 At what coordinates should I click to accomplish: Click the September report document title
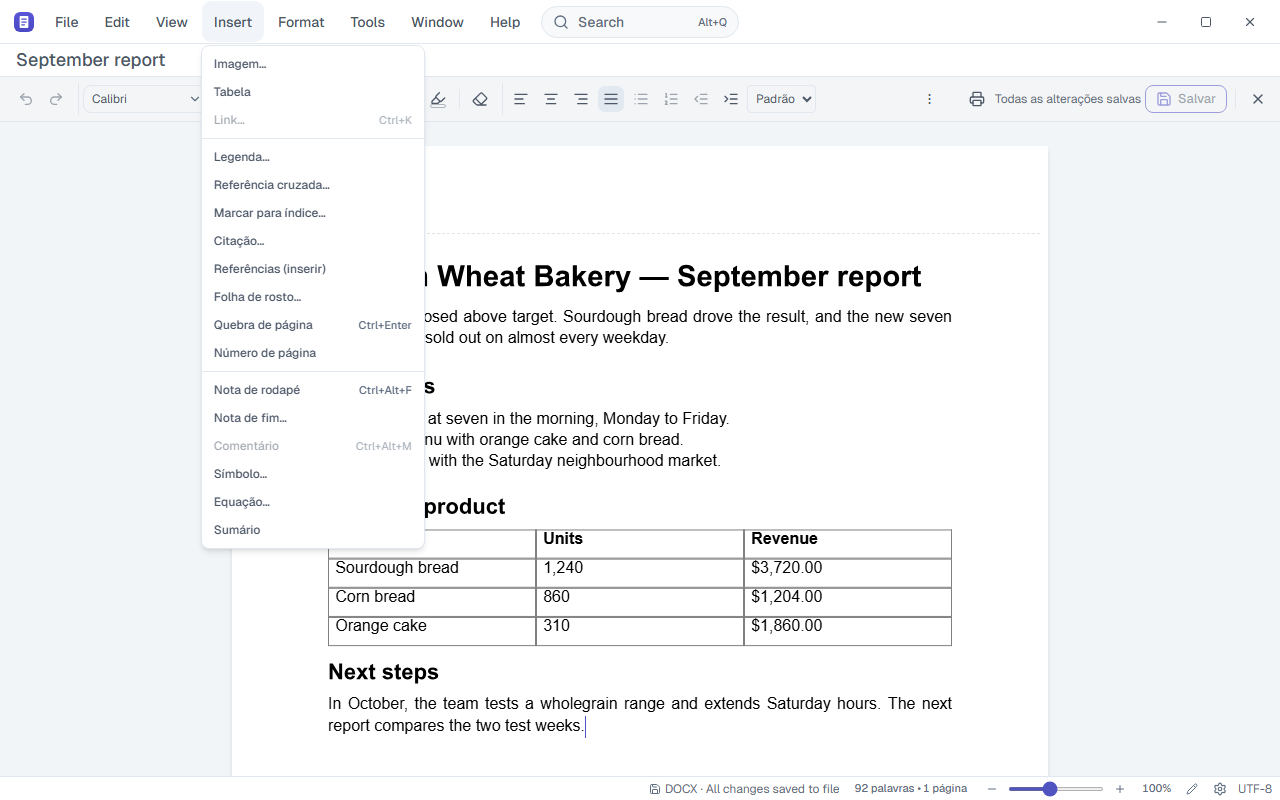click(90, 60)
